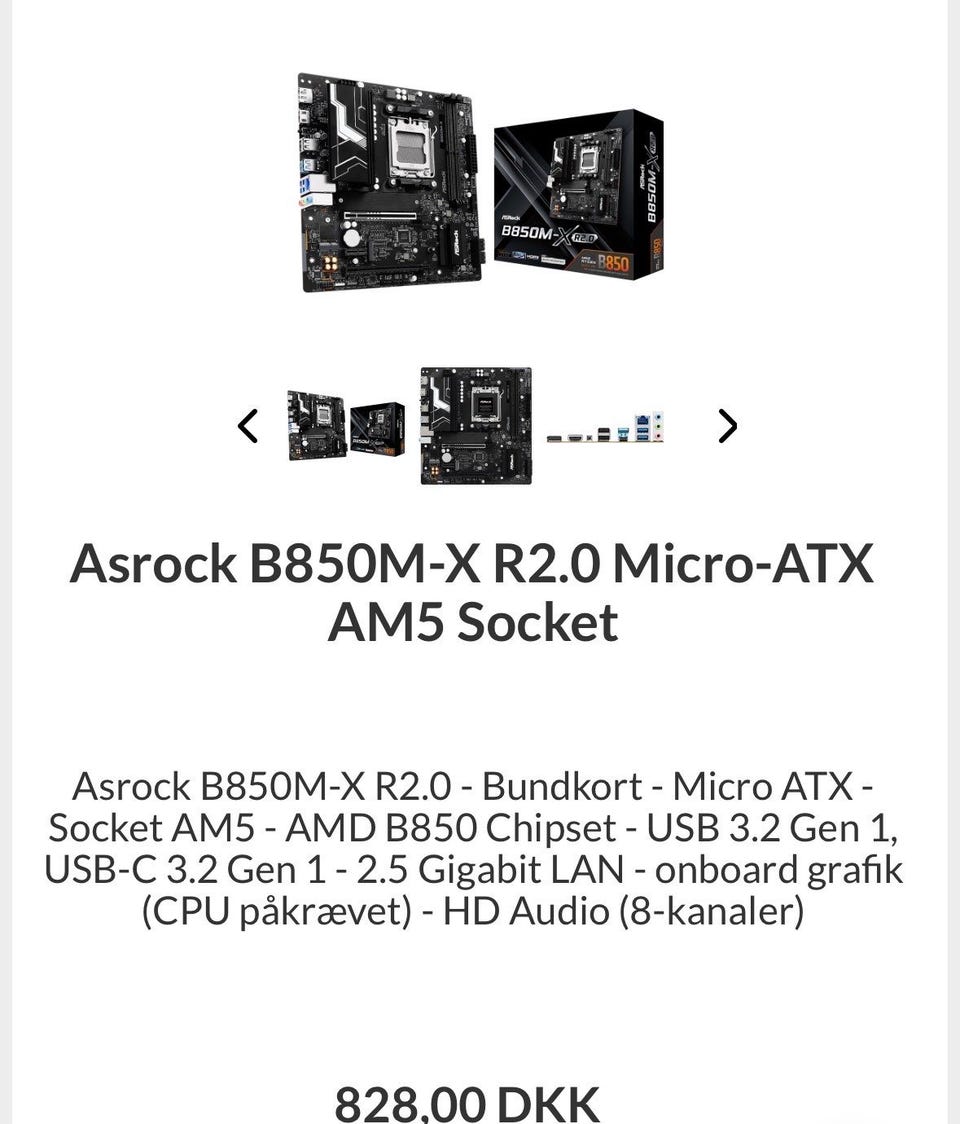The width and height of the screenshot is (960, 1124).
Task: Click the Bundkort product description paragraph
Action: pyautogui.click(x=473, y=849)
